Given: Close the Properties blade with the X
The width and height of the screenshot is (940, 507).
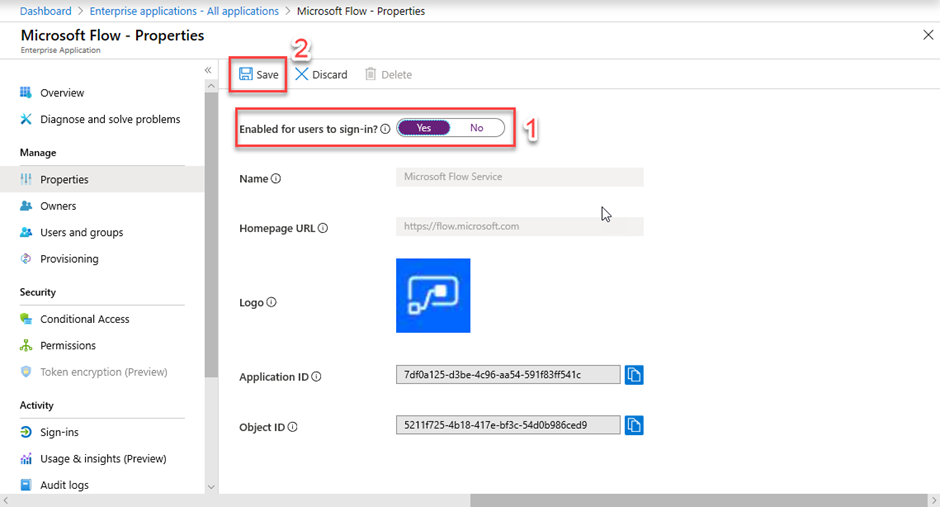Looking at the screenshot, I should [928, 35].
